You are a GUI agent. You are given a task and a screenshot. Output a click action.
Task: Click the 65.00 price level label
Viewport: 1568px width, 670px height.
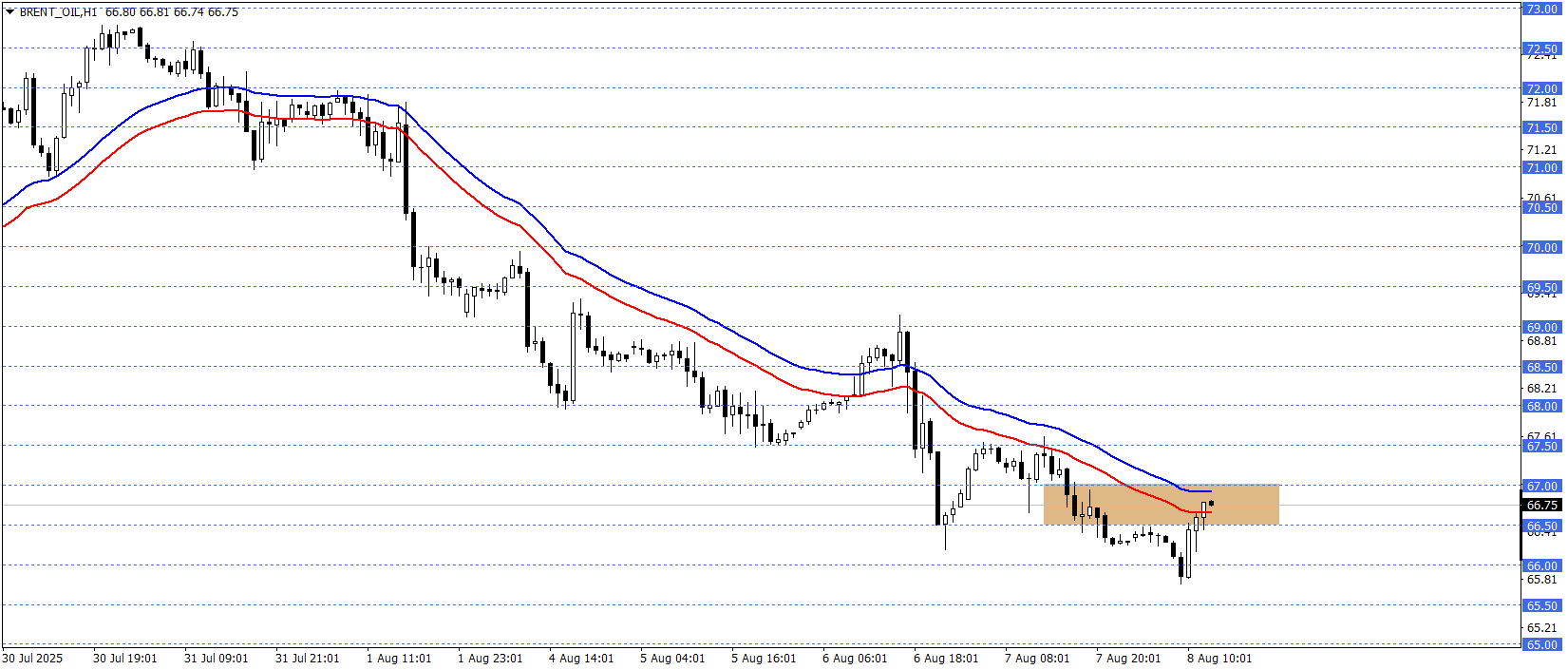(1541, 644)
